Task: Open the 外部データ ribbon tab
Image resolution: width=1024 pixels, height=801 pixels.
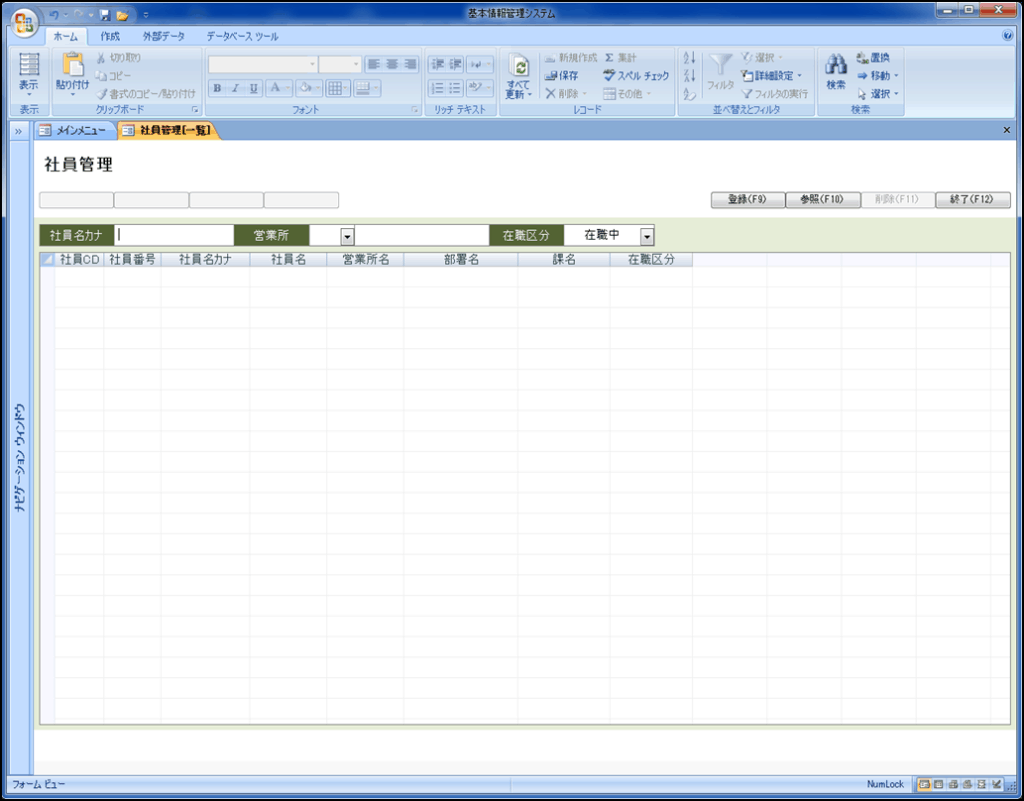Action: pyautogui.click(x=163, y=36)
